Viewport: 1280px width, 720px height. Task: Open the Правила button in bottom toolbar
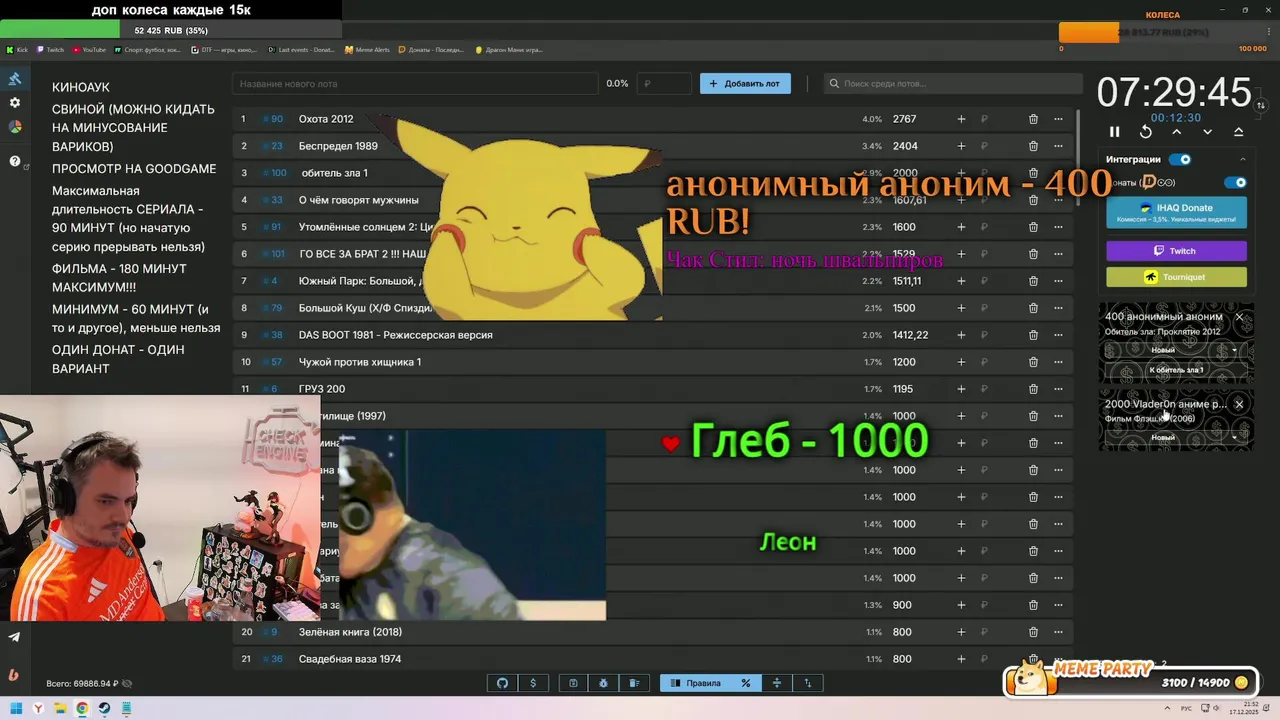point(695,683)
